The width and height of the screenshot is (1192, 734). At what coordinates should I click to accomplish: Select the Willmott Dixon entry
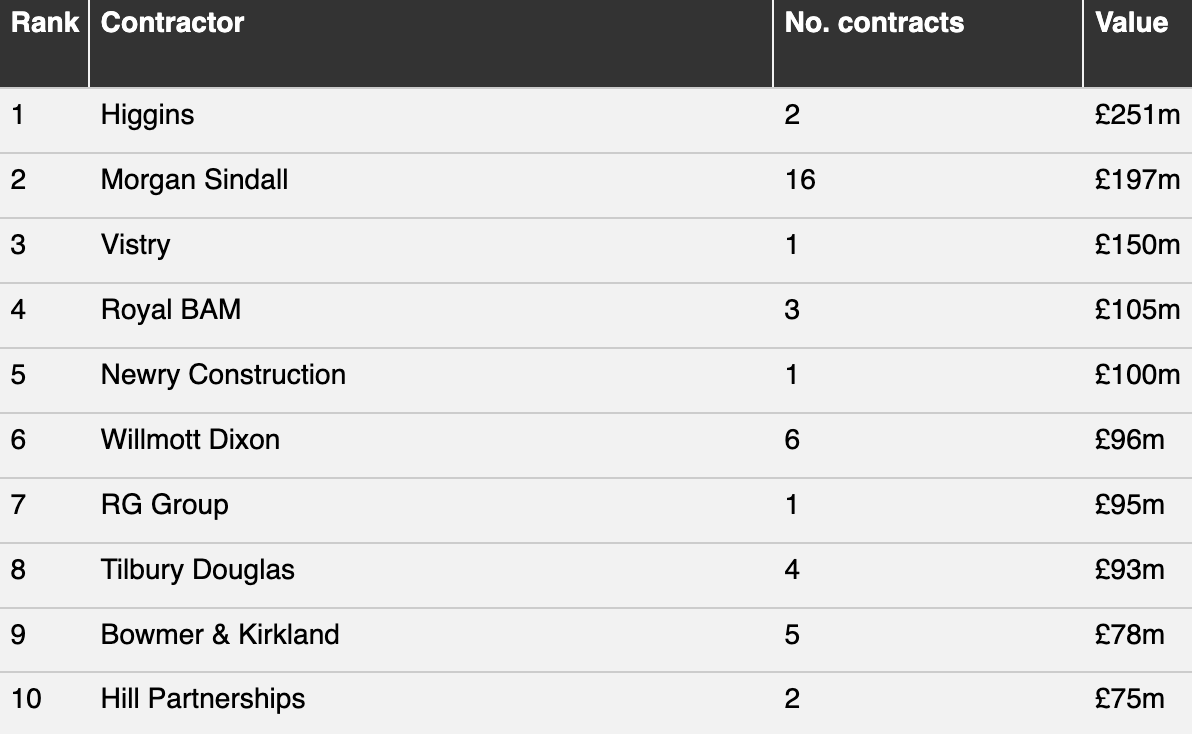point(190,440)
